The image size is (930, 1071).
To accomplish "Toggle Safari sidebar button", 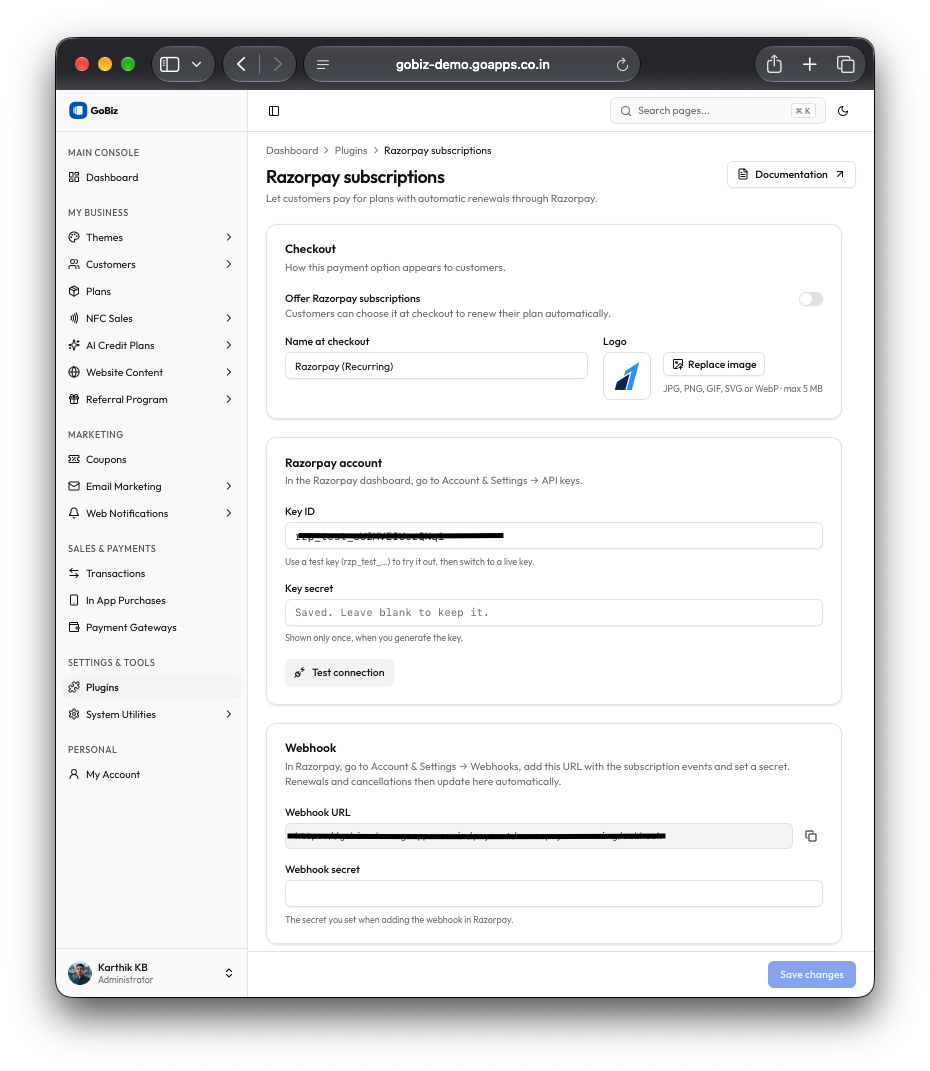I will (x=169, y=64).
